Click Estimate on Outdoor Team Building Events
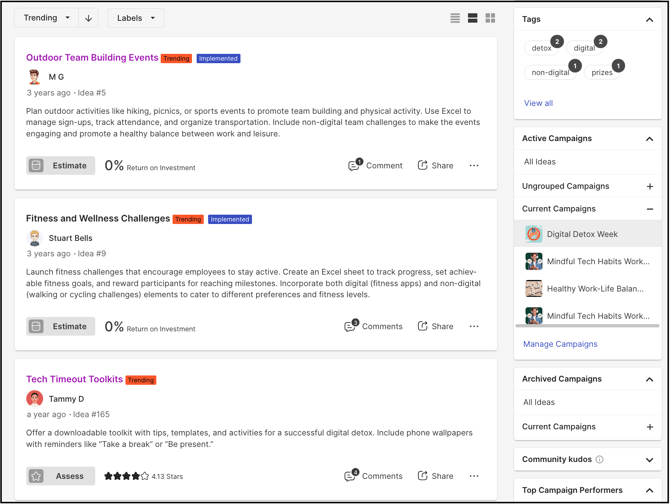This screenshot has width=670, height=504. tap(60, 165)
